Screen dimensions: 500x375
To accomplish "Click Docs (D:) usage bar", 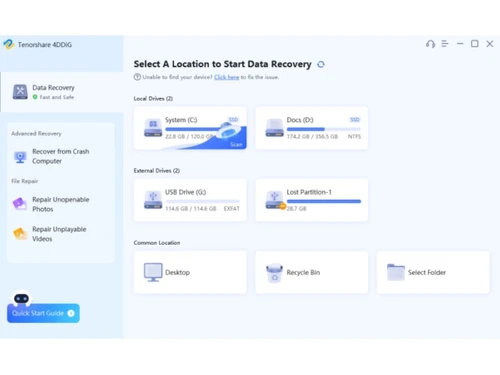I will pyautogui.click(x=324, y=129).
